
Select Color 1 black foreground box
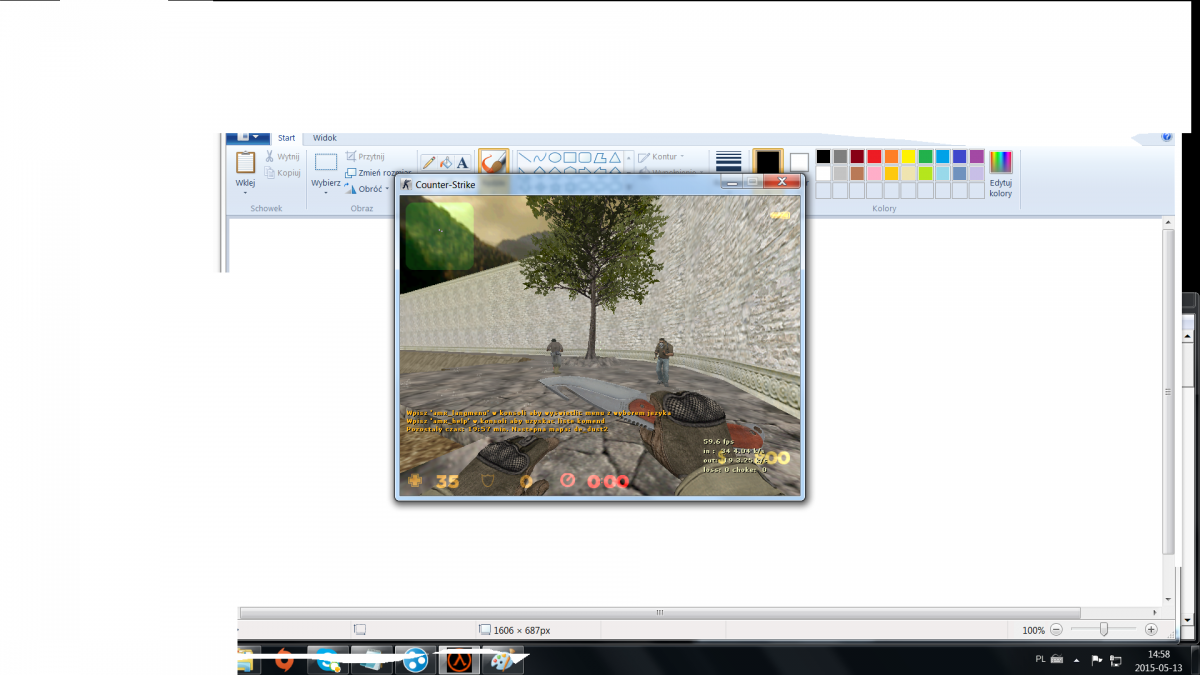[767, 162]
